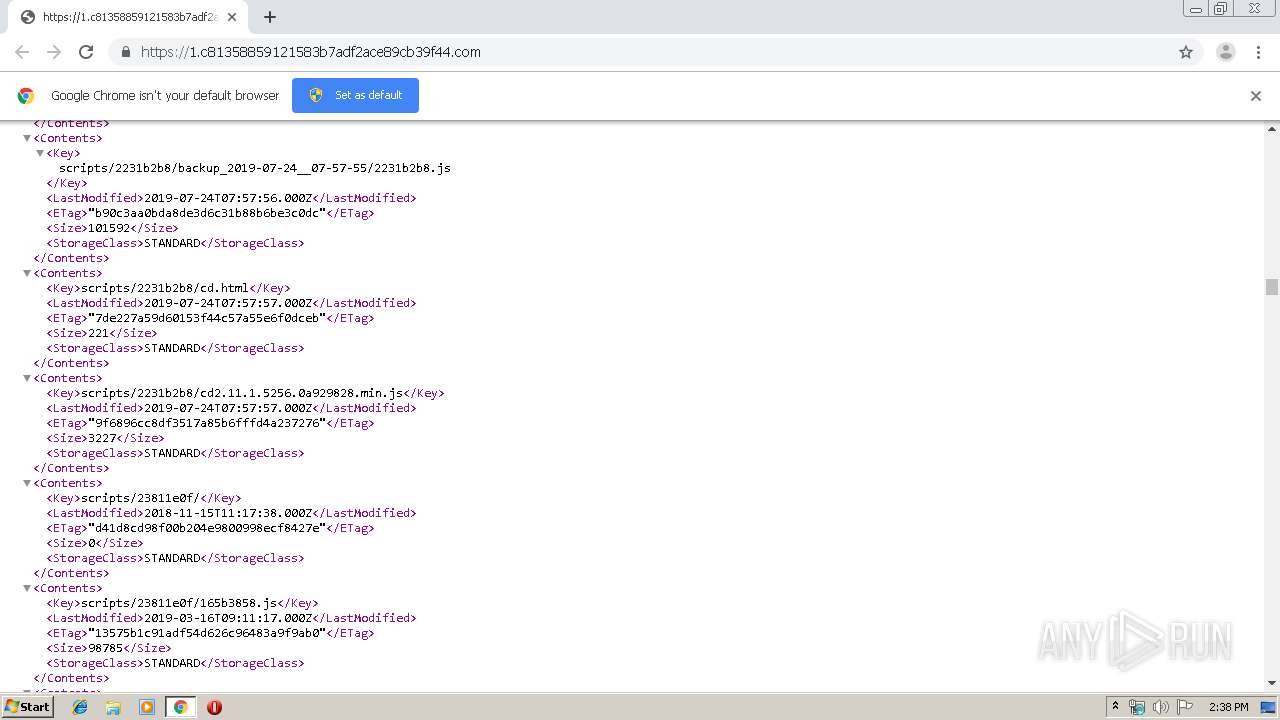Screen dimensions: 1280x720
Task: Click key path scripts/2231b2b8/backup_2019-07-24__07-57-55/2231b2b8.js
Action: click(x=255, y=168)
